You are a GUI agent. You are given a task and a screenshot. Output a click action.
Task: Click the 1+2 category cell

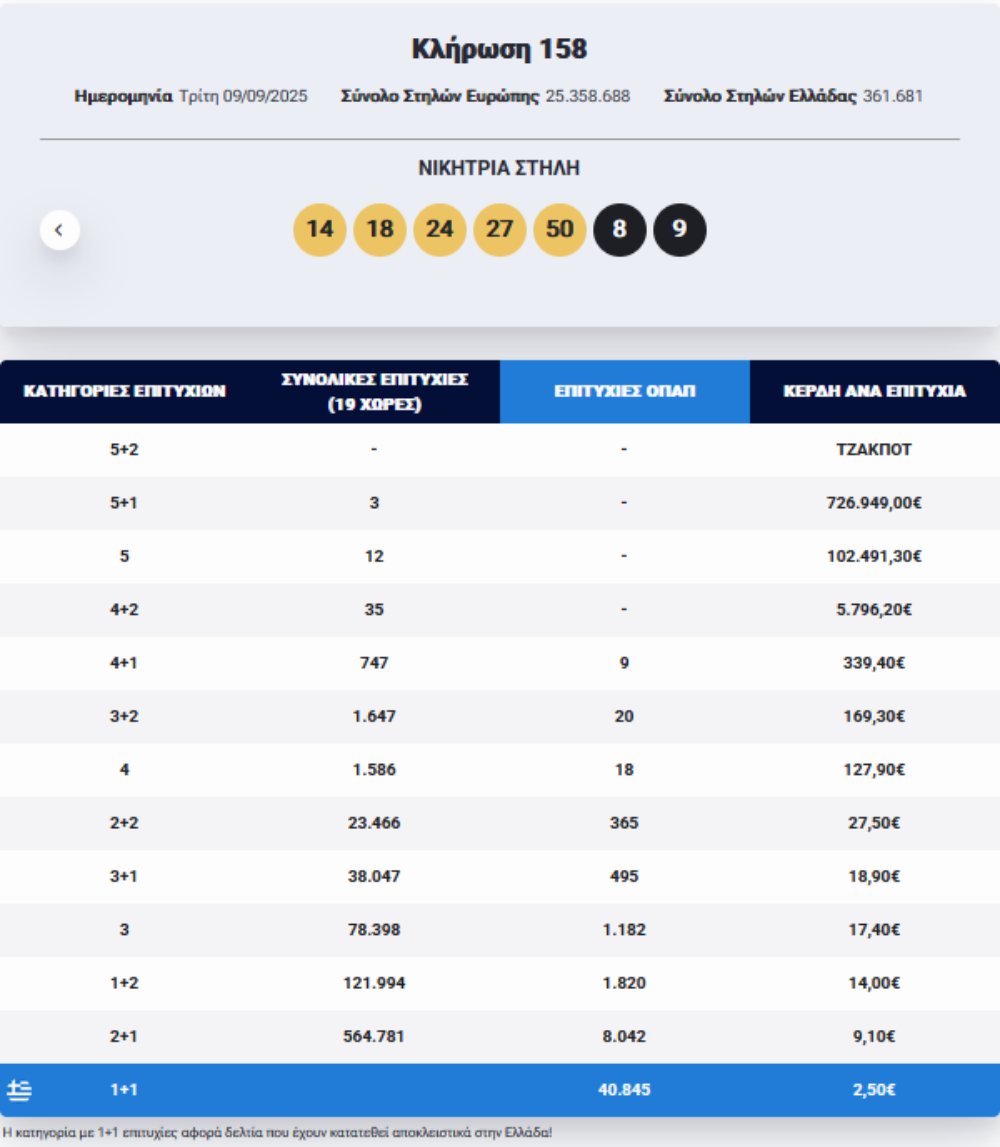(x=124, y=984)
